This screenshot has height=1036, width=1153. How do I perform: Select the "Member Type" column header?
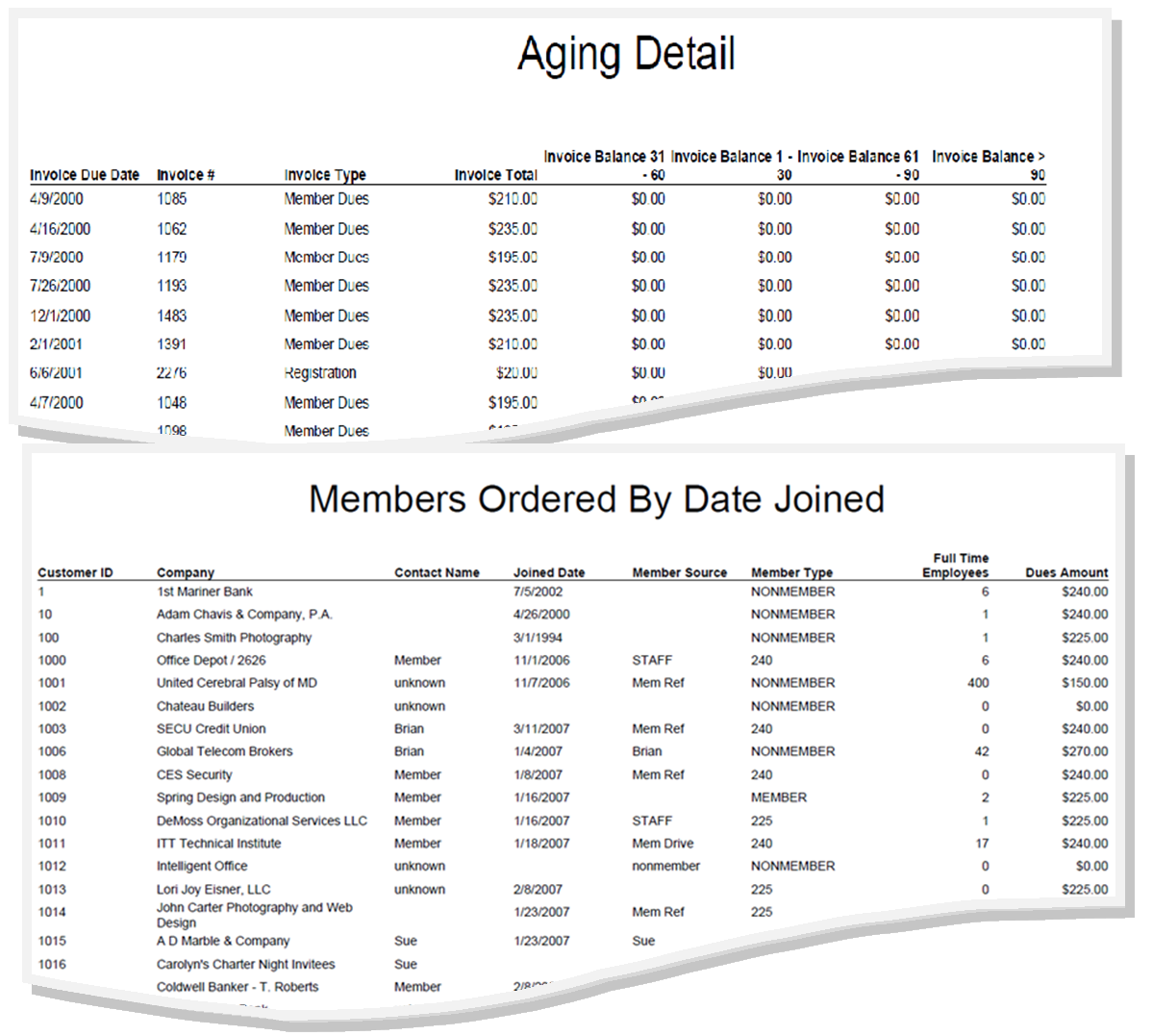click(792, 572)
